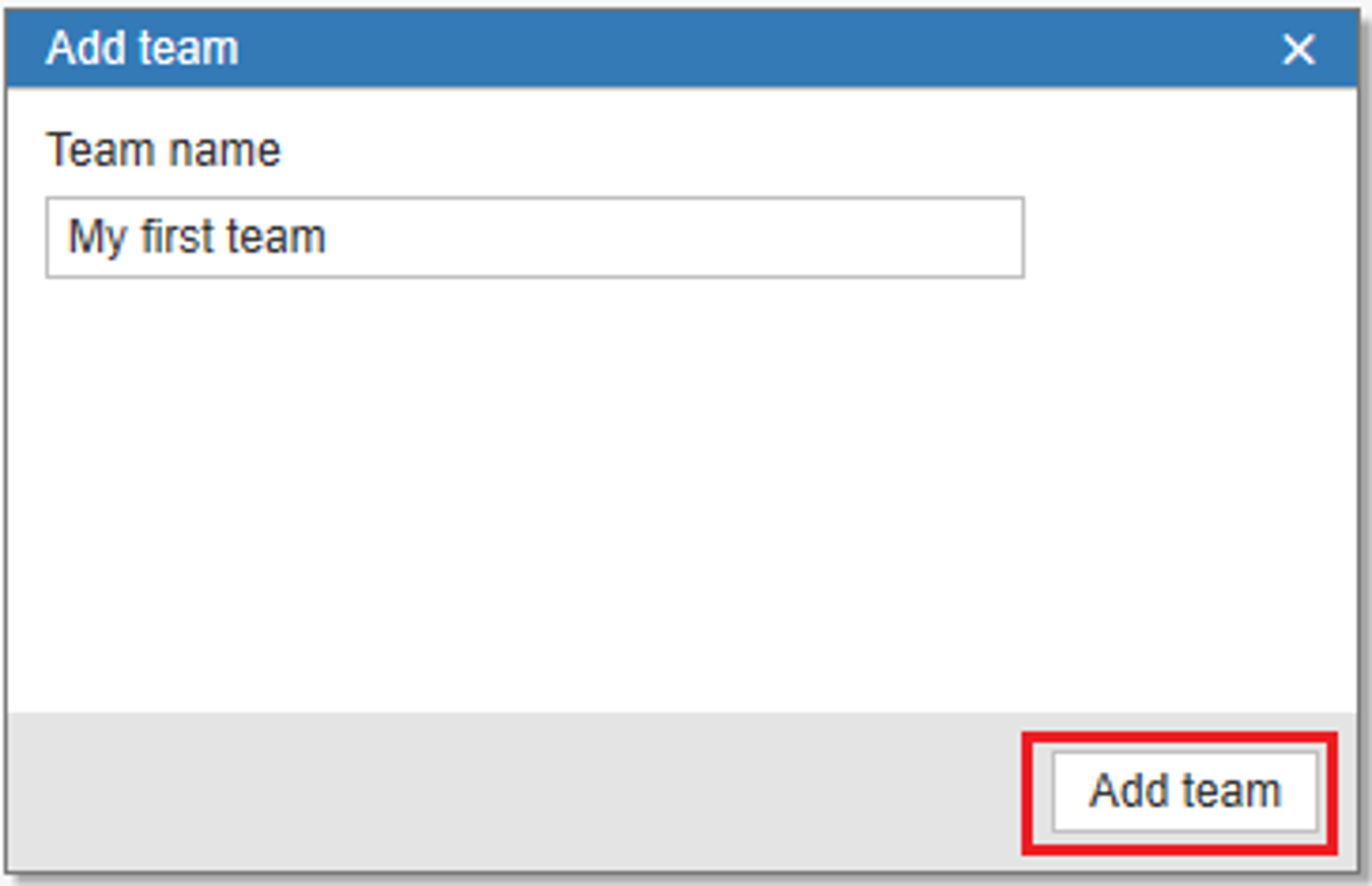Click the X icon in title bar
Screen dimensions: 1372x886
pyautogui.click(x=1298, y=49)
